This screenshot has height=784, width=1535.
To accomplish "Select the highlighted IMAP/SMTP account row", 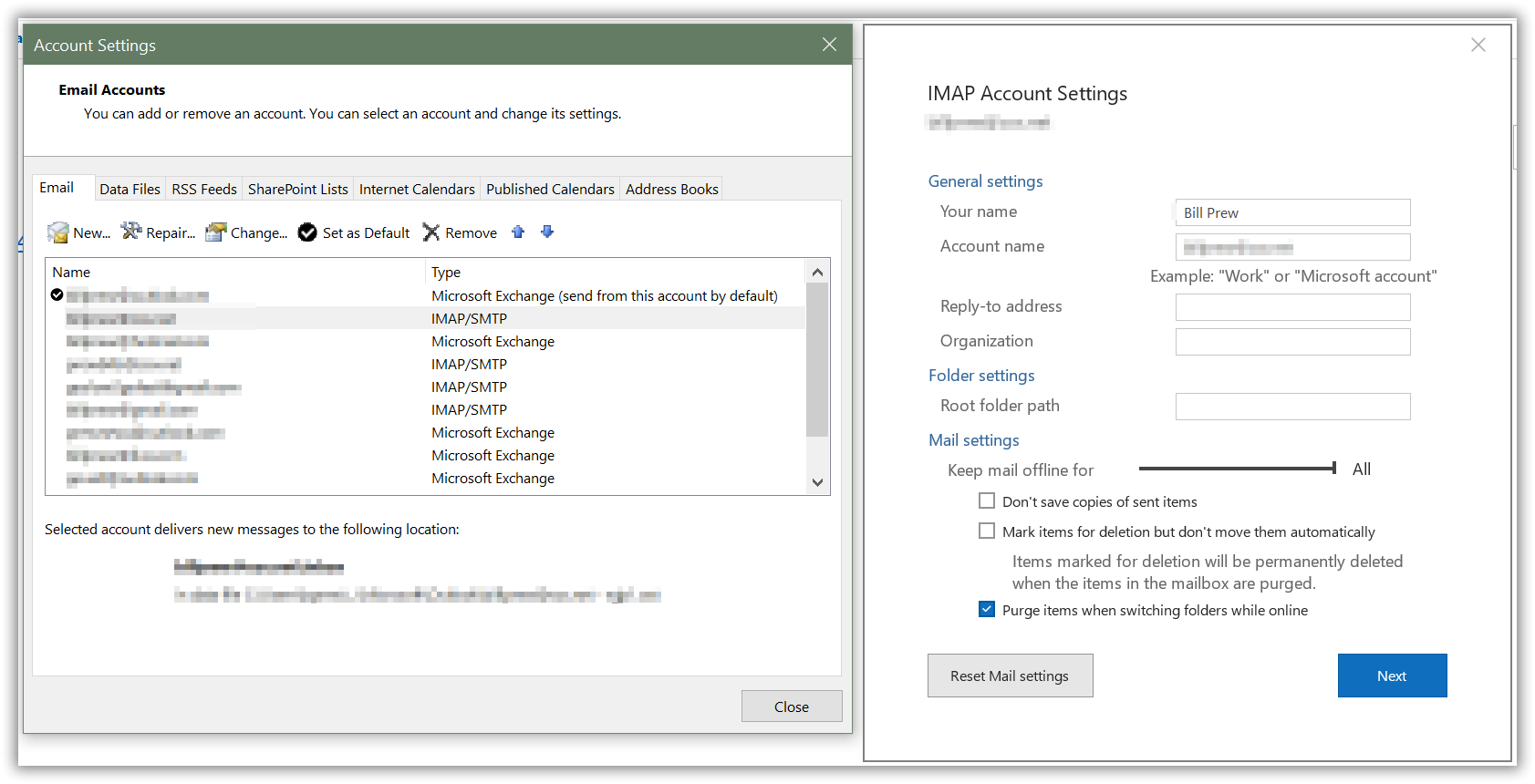I will 426,318.
